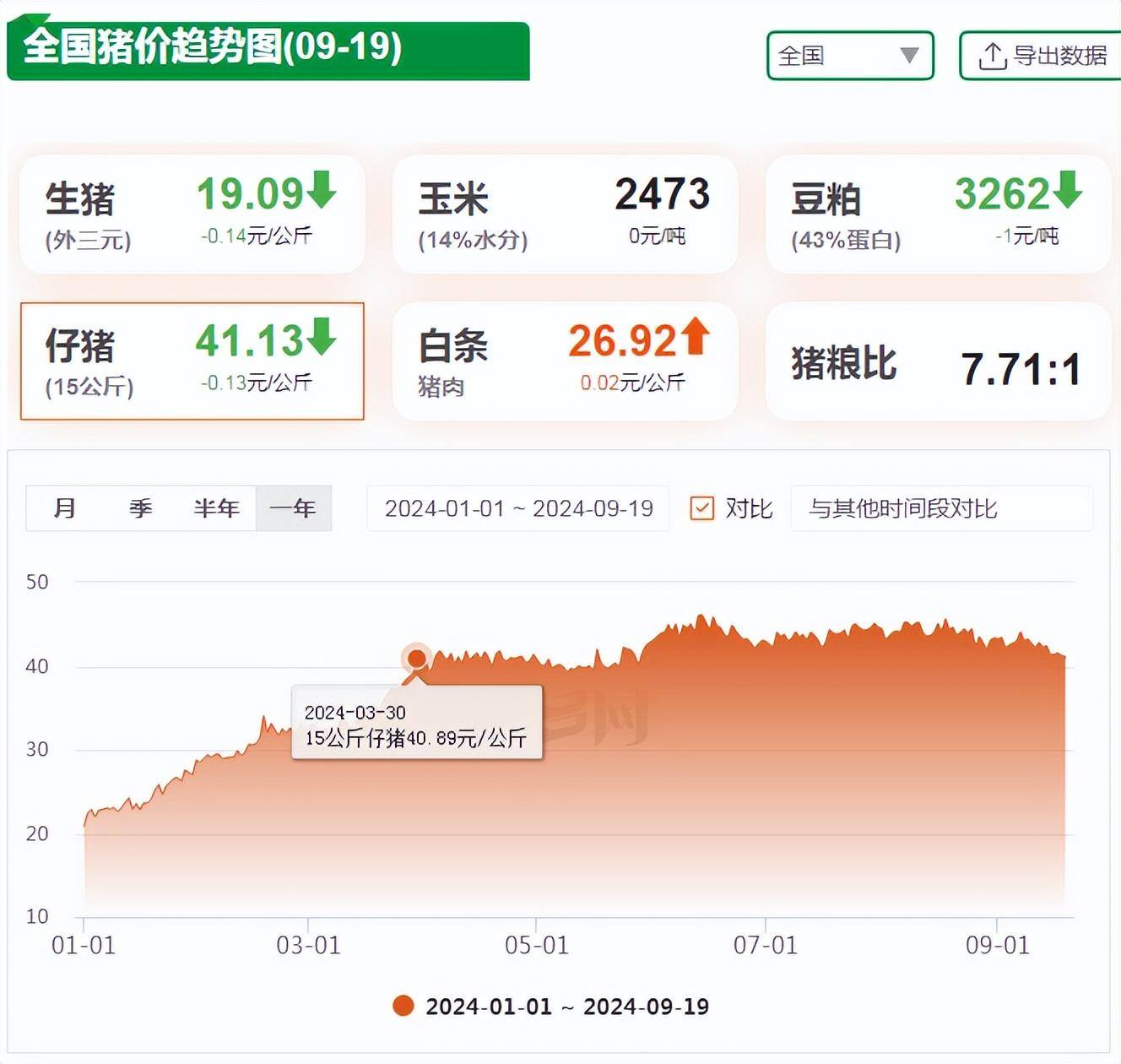Open the 全国 region dropdown
Image resolution: width=1121 pixels, height=1064 pixels.
tap(850, 56)
